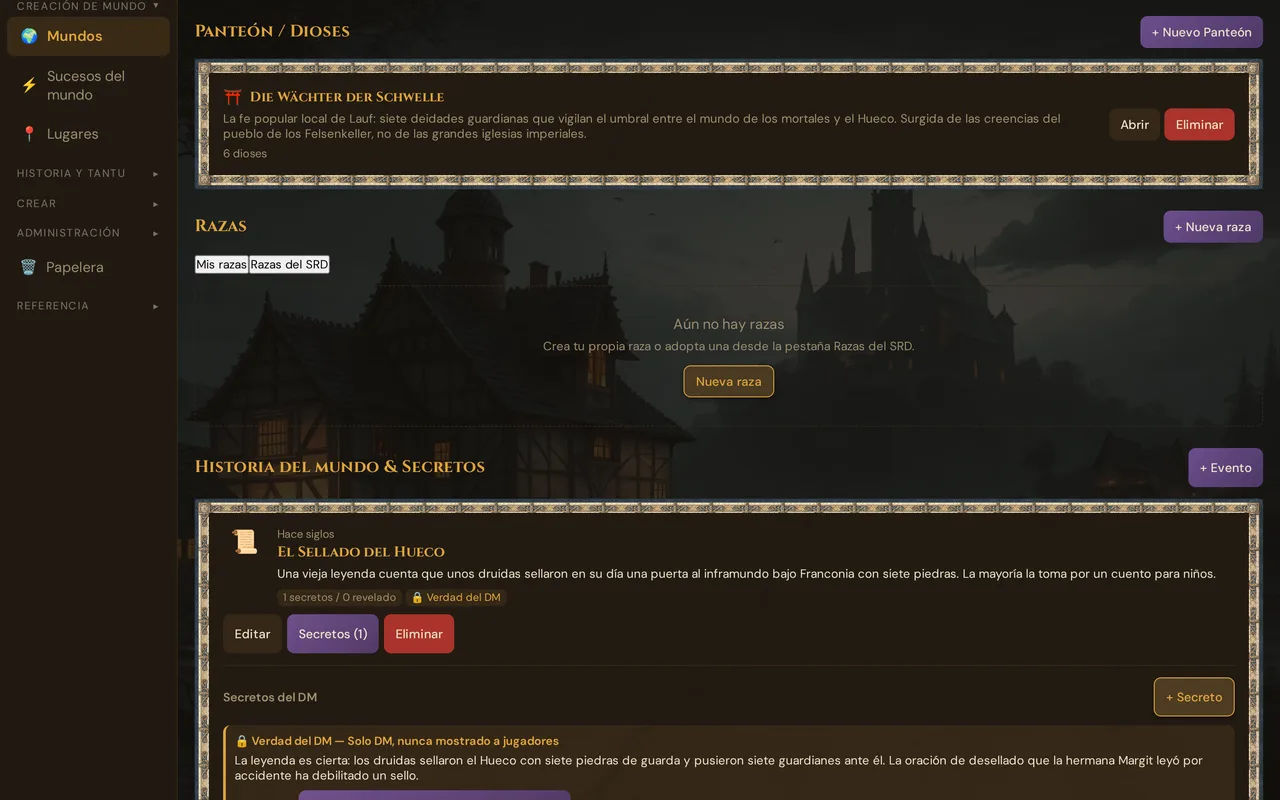Switch to the Razas del SRD tab
Viewport: 1280px width, 800px height.
tap(289, 264)
